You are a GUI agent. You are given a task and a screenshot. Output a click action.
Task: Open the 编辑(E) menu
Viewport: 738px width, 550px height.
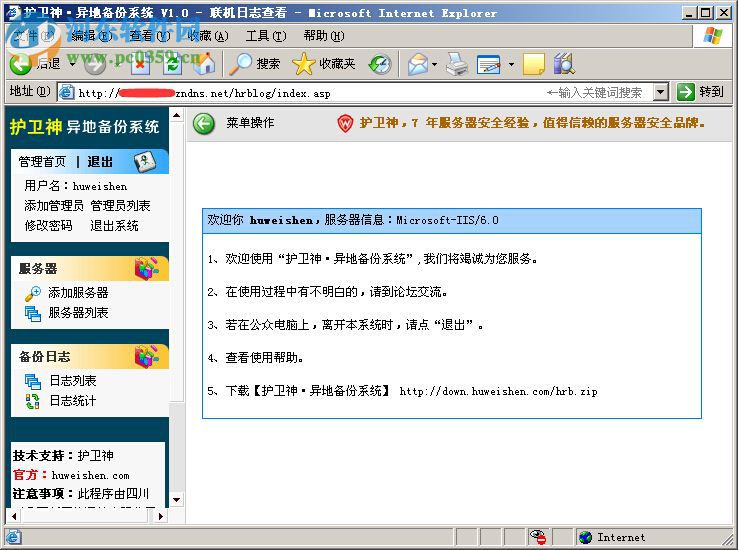point(91,35)
